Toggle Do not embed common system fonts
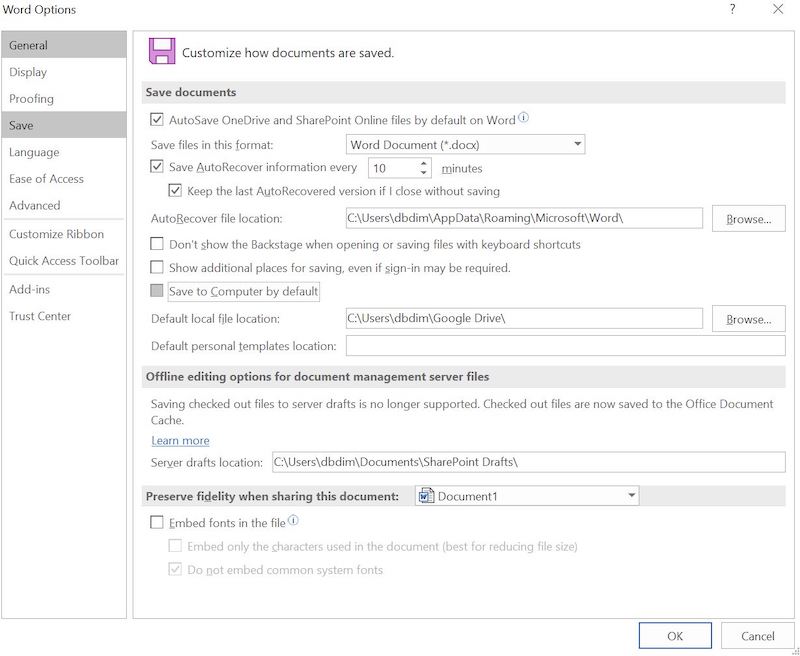The image size is (800, 656). [175, 569]
